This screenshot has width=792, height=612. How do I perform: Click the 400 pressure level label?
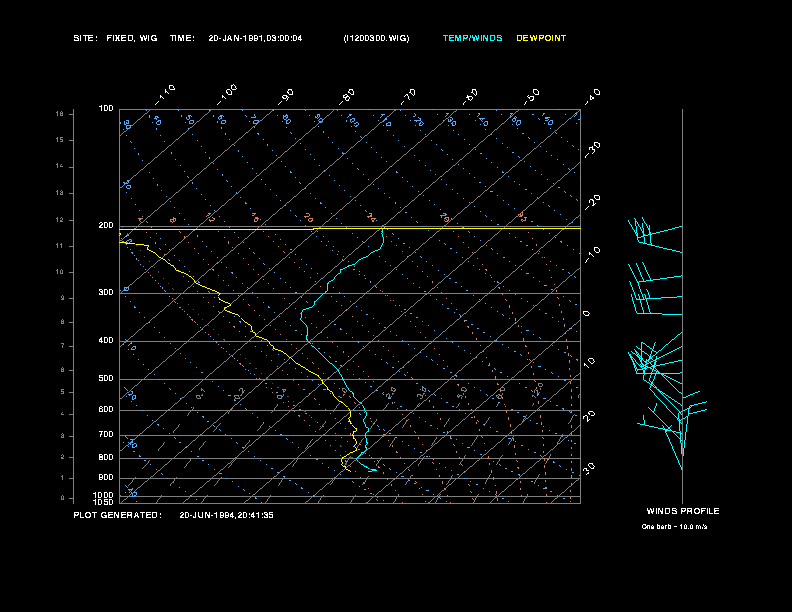106,340
